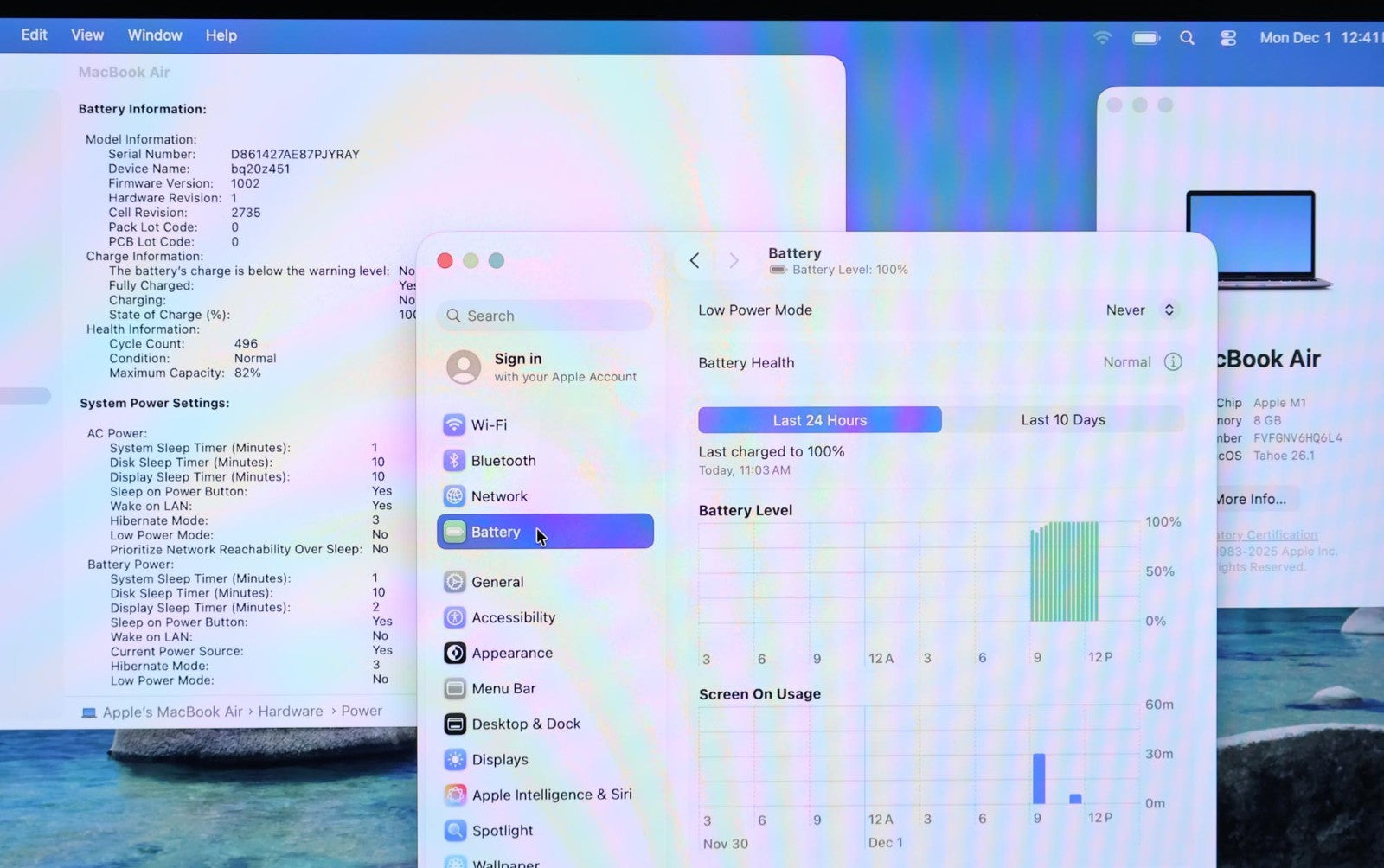
Task: Open Wi-Fi settings in sidebar
Action: click(x=488, y=424)
